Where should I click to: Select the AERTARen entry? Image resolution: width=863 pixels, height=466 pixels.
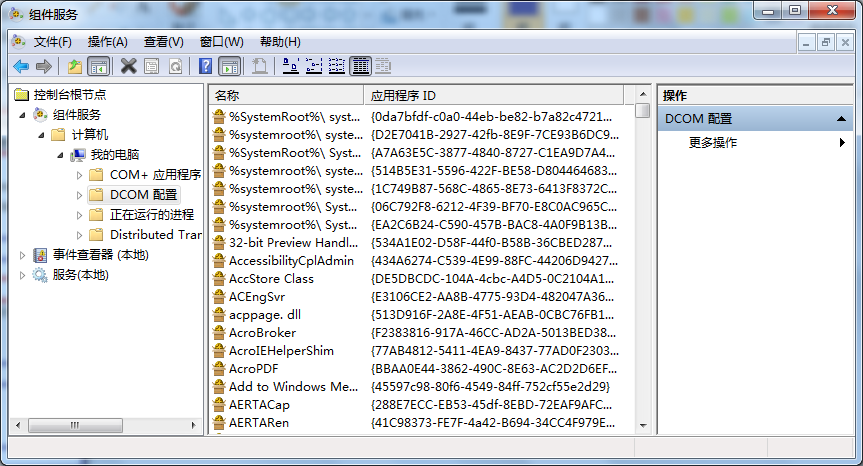click(x=259, y=423)
